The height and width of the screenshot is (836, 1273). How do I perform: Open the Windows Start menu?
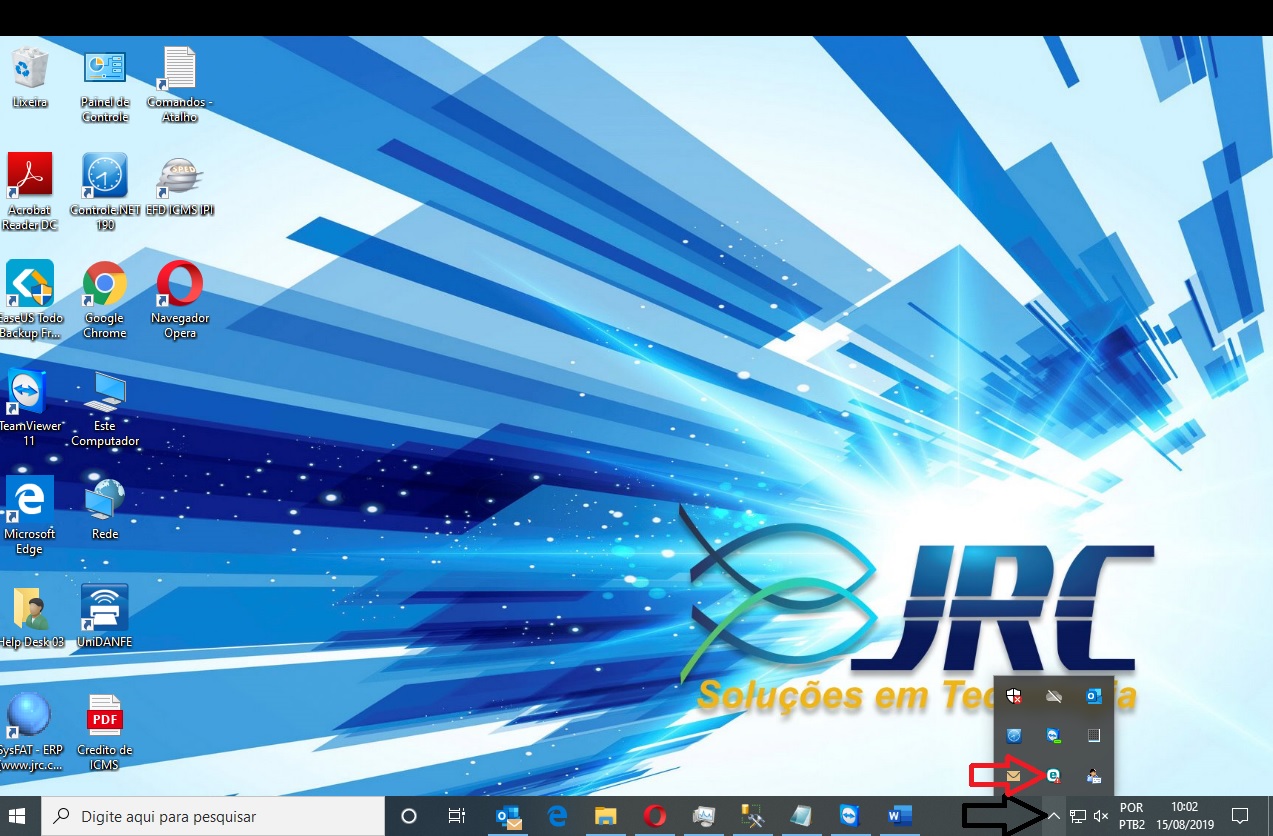pyautogui.click(x=18, y=816)
